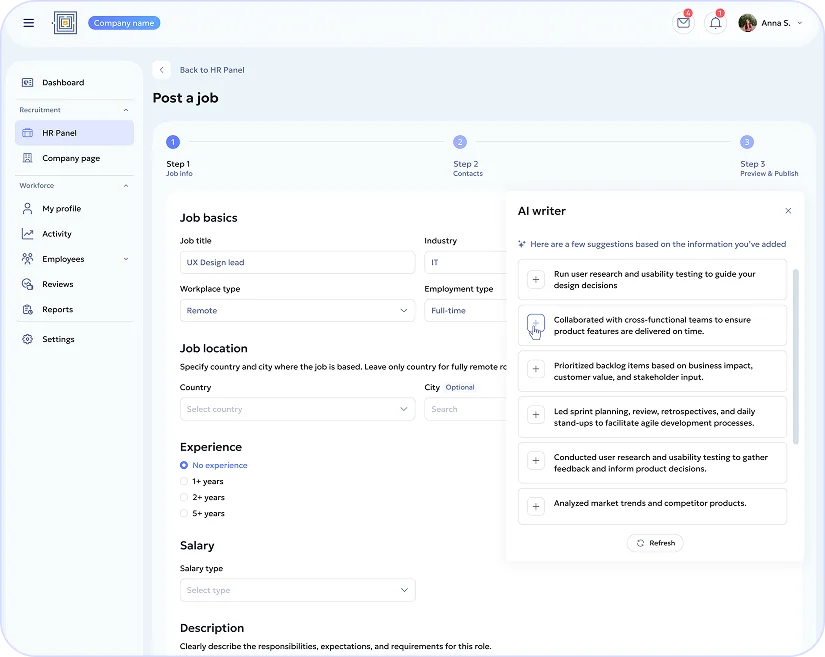Click the AI suggestions list scrollbar
825x657 pixels.
point(796,357)
